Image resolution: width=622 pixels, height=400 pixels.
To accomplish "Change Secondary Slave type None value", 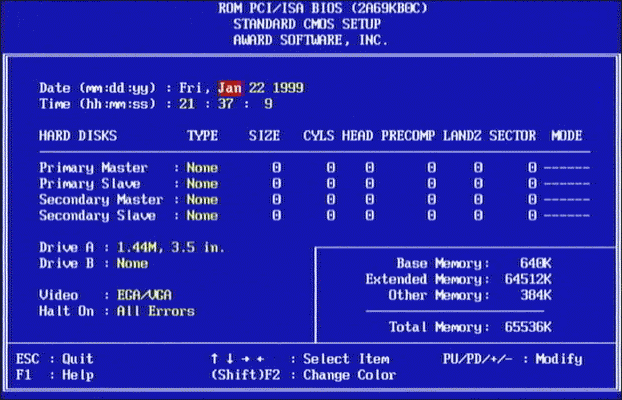I will tap(201, 216).
